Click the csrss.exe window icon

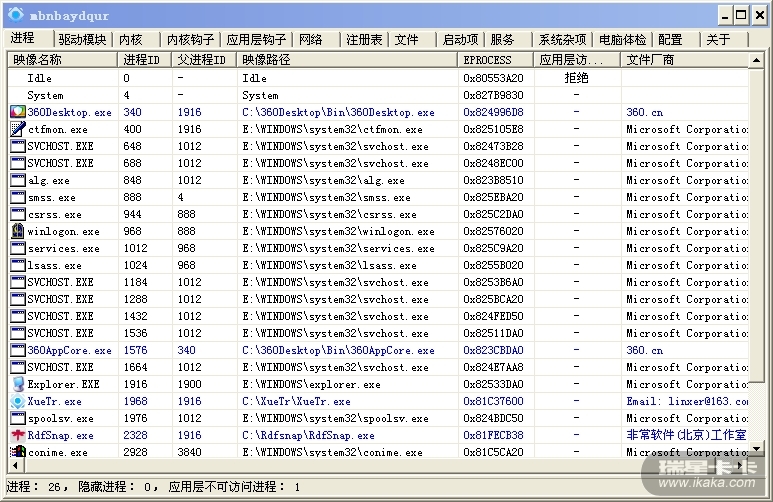pos(18,215)
